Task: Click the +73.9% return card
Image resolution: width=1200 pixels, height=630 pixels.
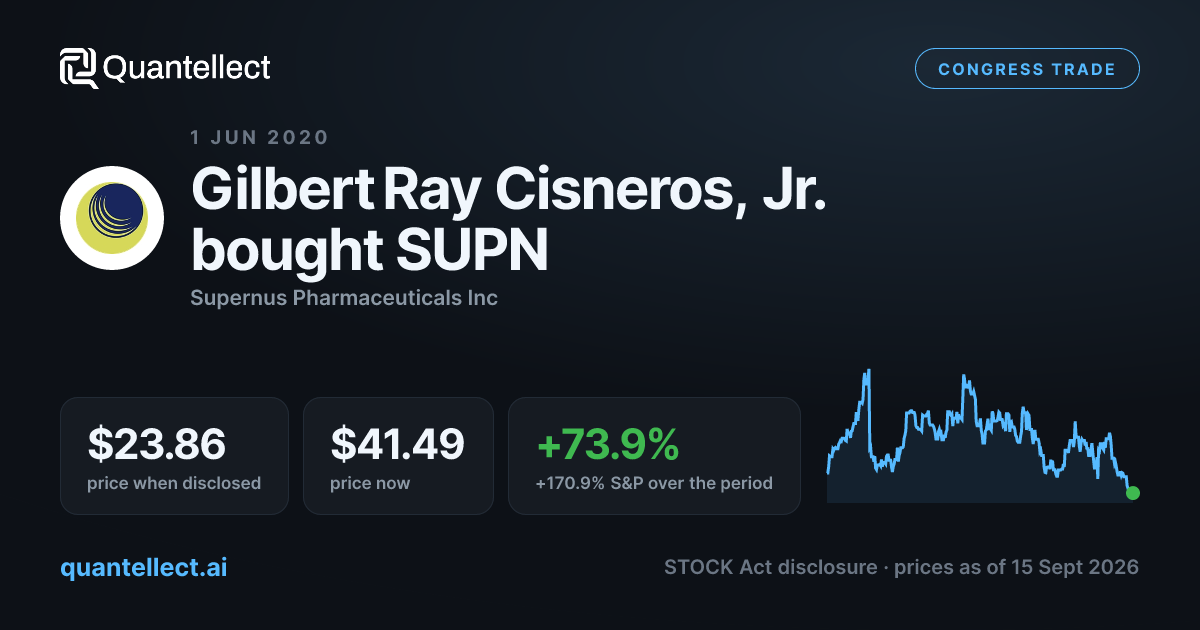Action: [654, 456]
